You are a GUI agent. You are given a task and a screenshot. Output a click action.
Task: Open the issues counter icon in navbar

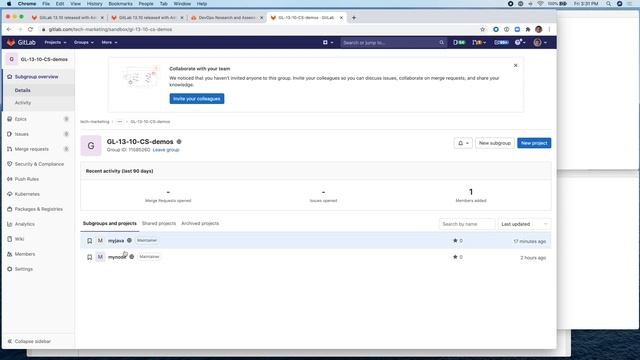(459, 42)
